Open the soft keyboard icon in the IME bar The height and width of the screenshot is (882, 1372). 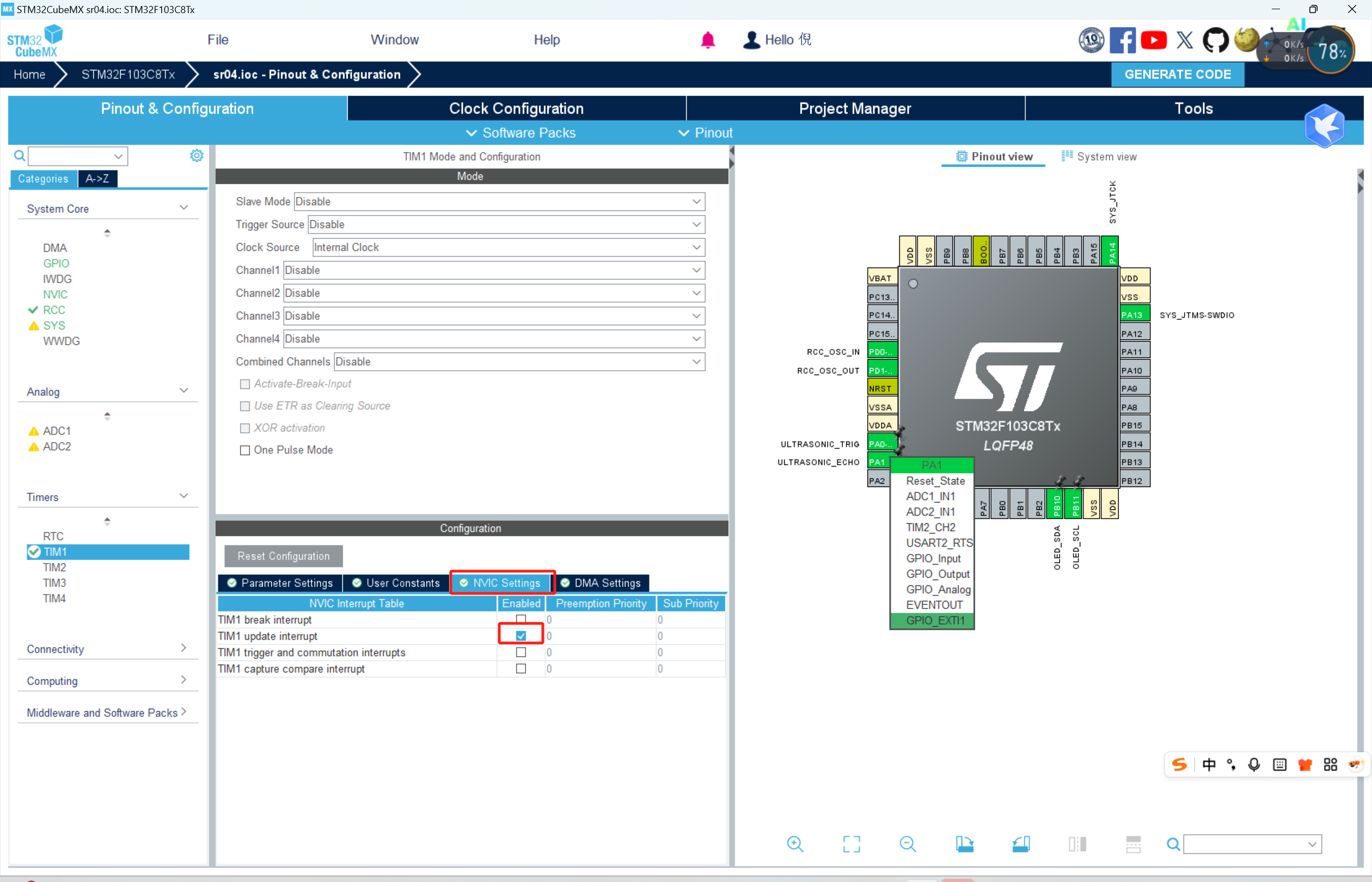point(1280,764)
